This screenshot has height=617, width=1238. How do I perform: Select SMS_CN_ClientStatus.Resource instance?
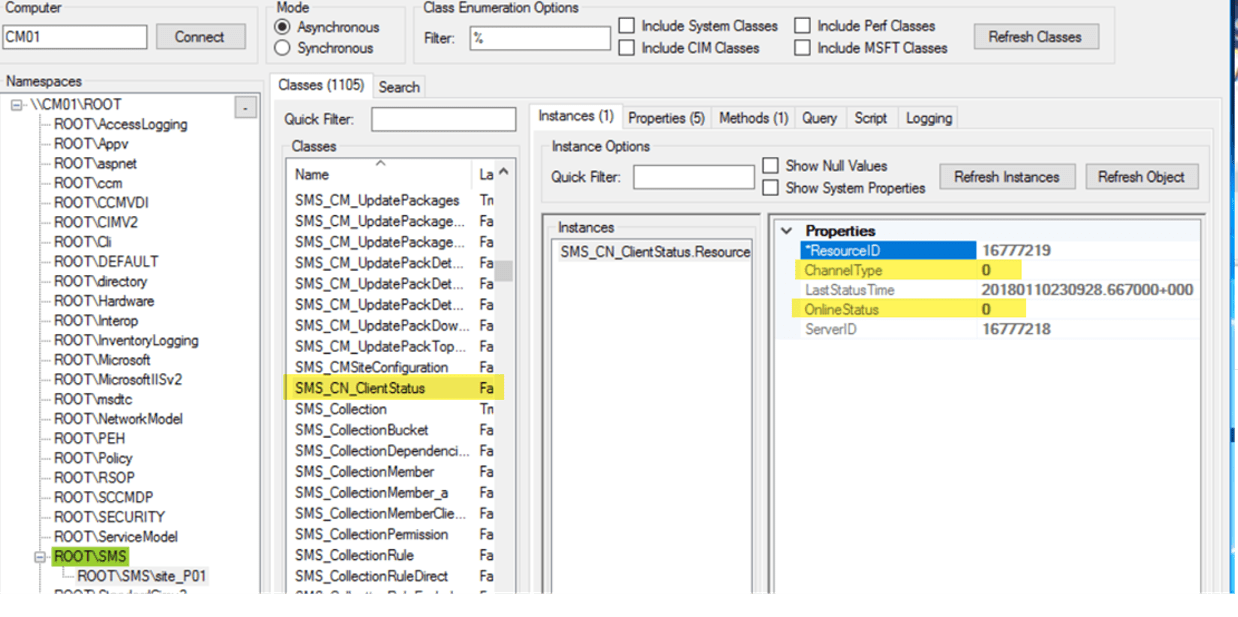click(655, 252)
